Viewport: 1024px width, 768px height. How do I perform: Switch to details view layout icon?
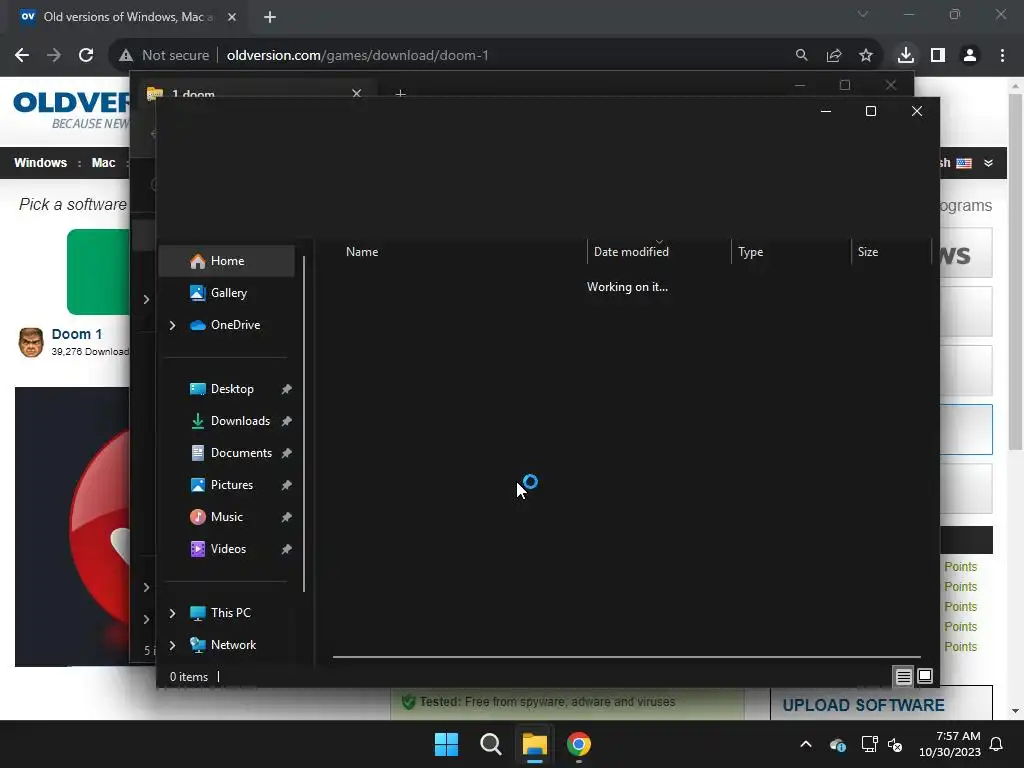coord(903,677)
